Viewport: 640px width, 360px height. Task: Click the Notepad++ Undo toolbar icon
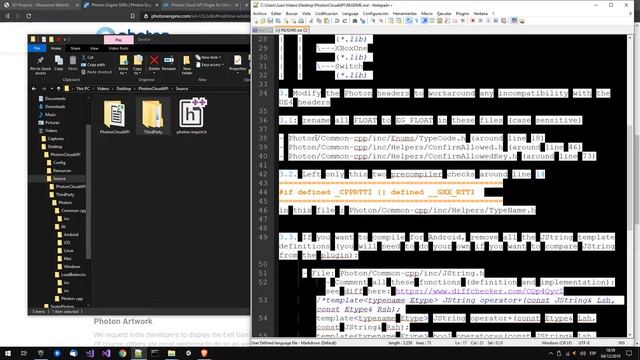tap(337, 21)
